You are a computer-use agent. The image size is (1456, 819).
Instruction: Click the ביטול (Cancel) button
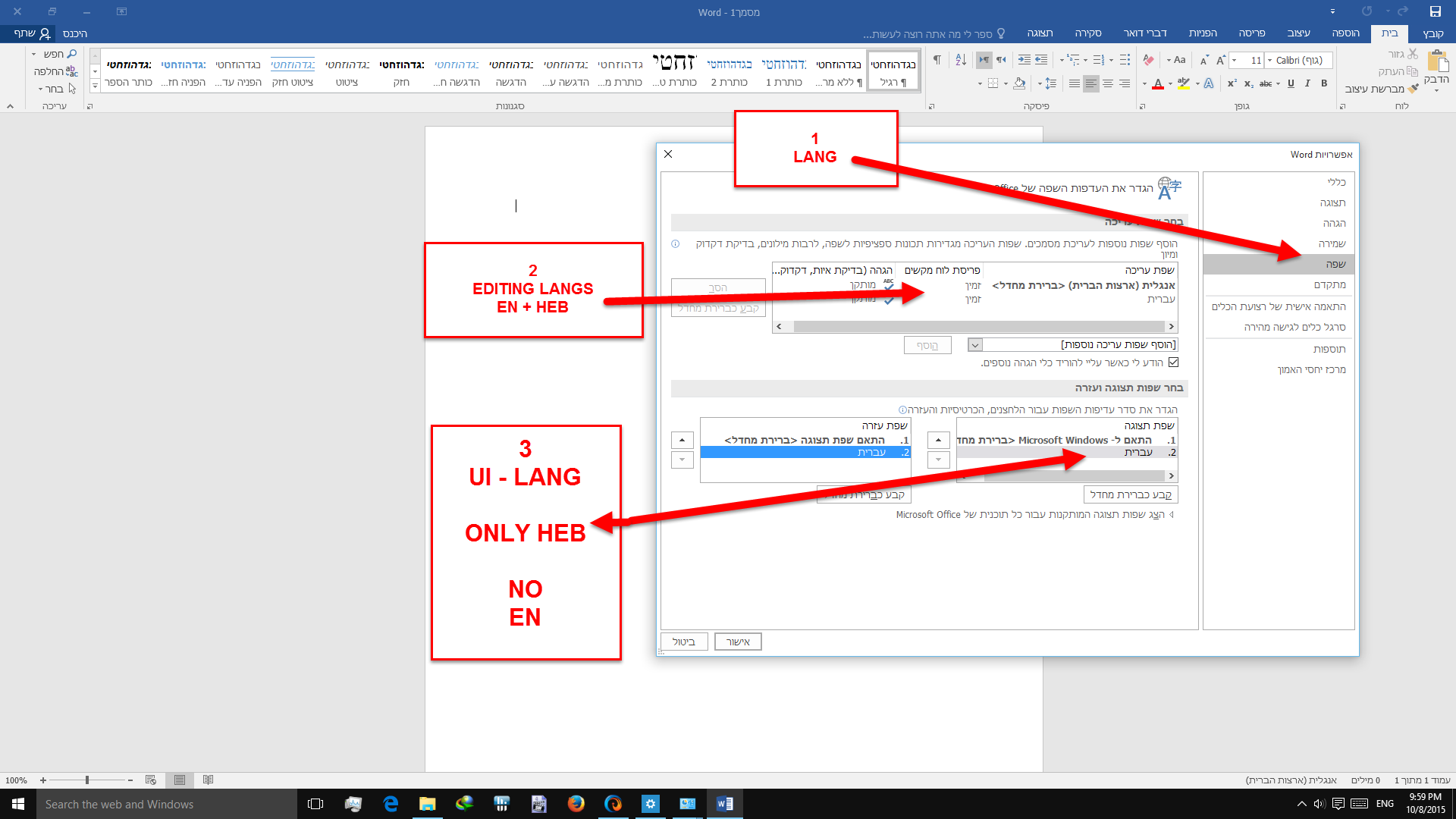[x=683, y=642]
